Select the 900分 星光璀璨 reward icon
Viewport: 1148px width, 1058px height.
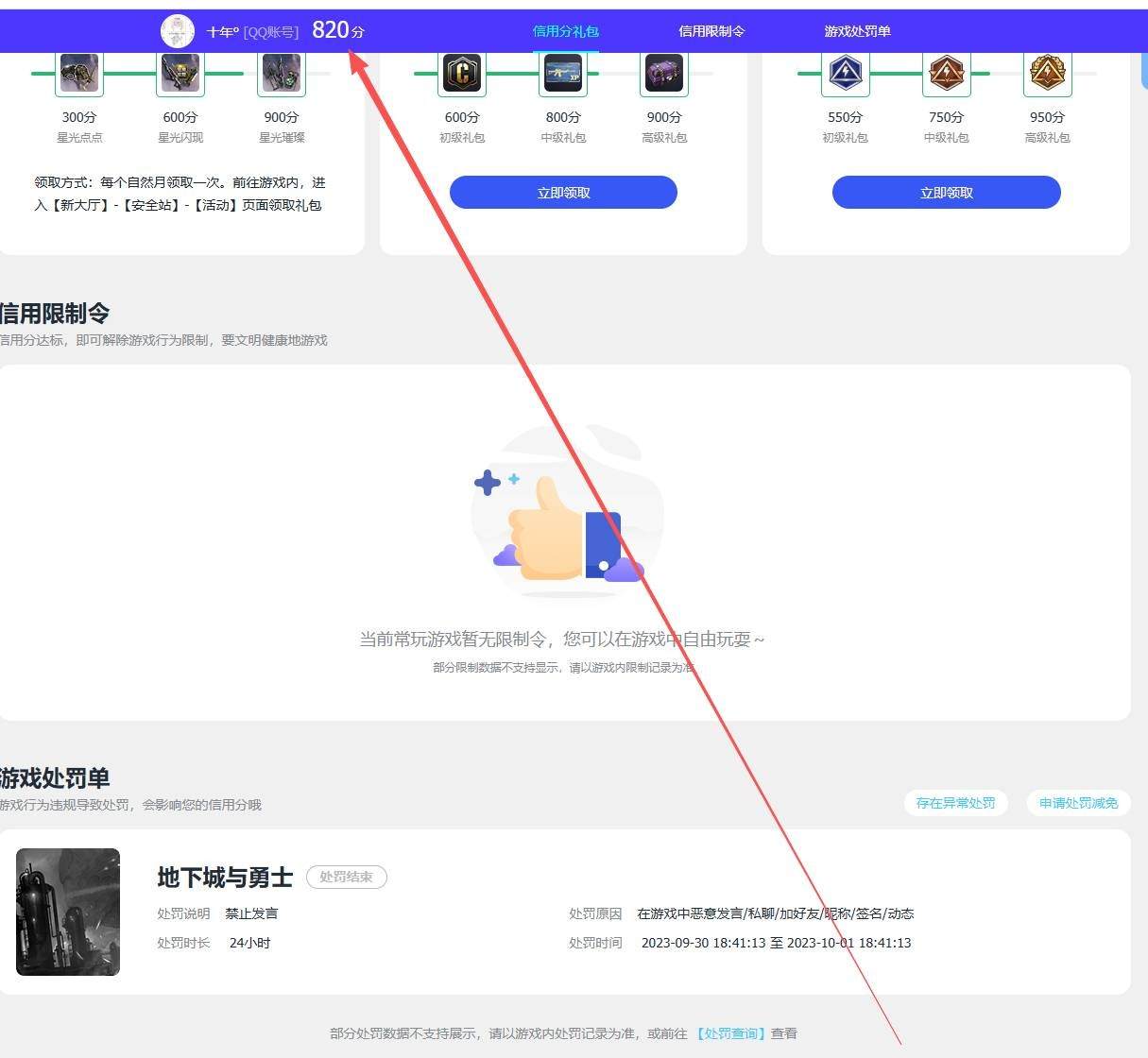tap(282, 74)
